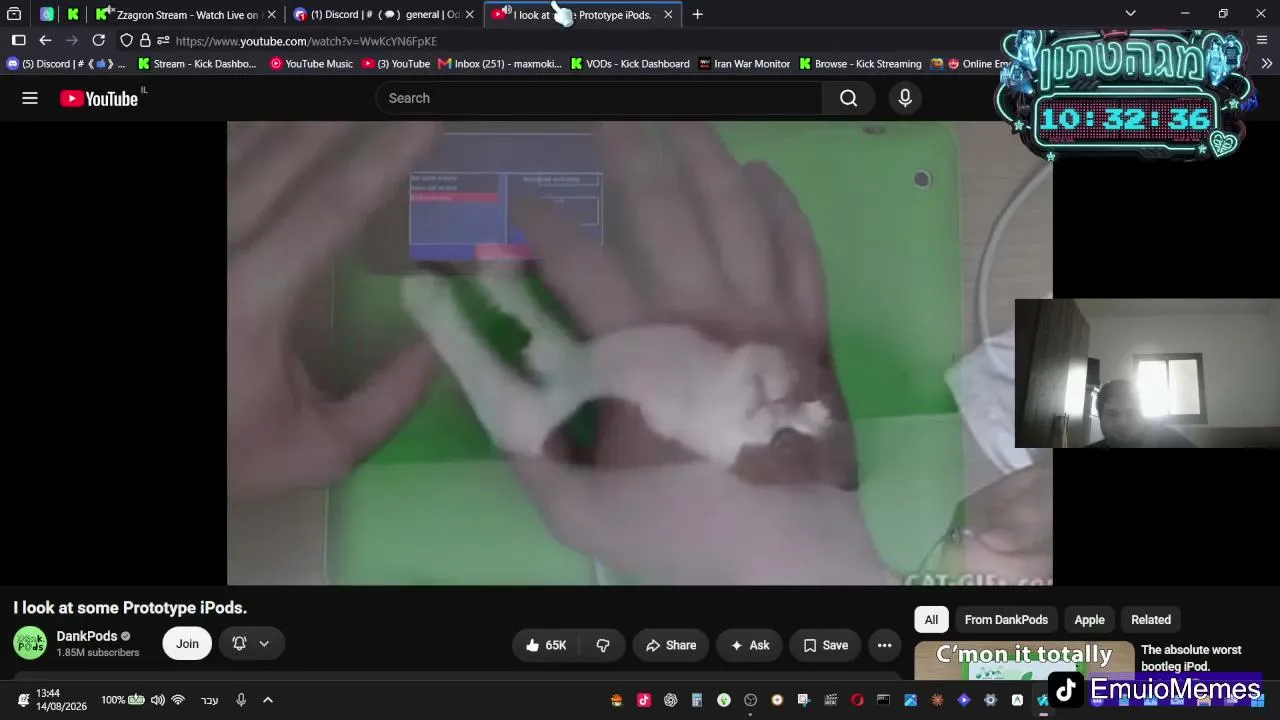Image resolution: width=1280 pixels, height=720 pixels.
Task: Click the YouTube search magnifier button
Action: click(849, 98)
